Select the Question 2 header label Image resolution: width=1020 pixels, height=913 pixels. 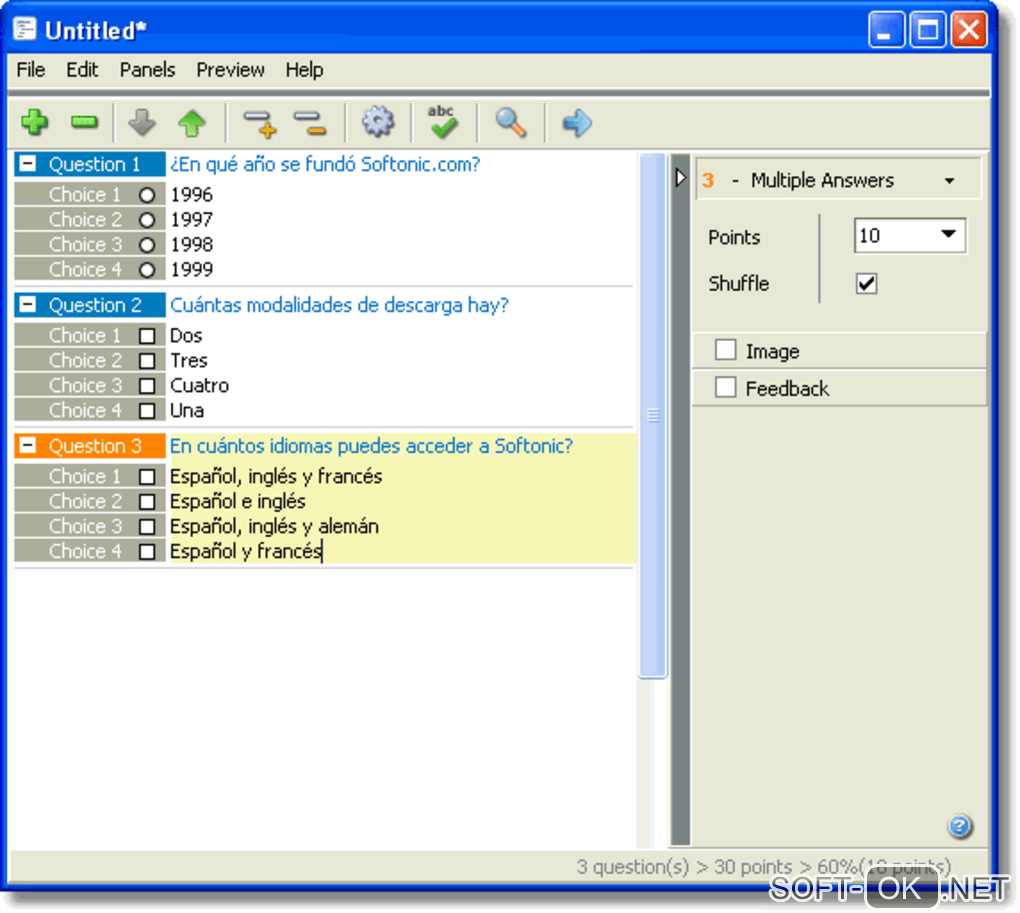tap(95, 304)
